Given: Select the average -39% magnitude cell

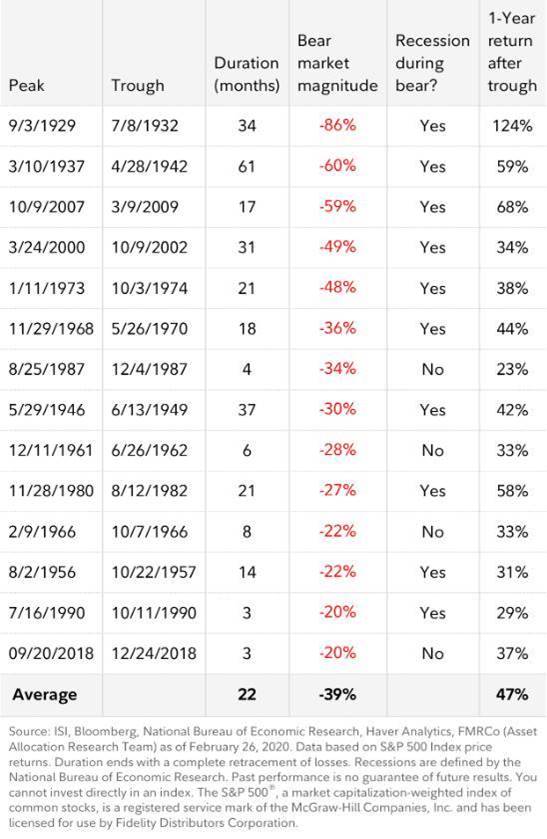Looking at the screenshot, I should click(337, 695).
